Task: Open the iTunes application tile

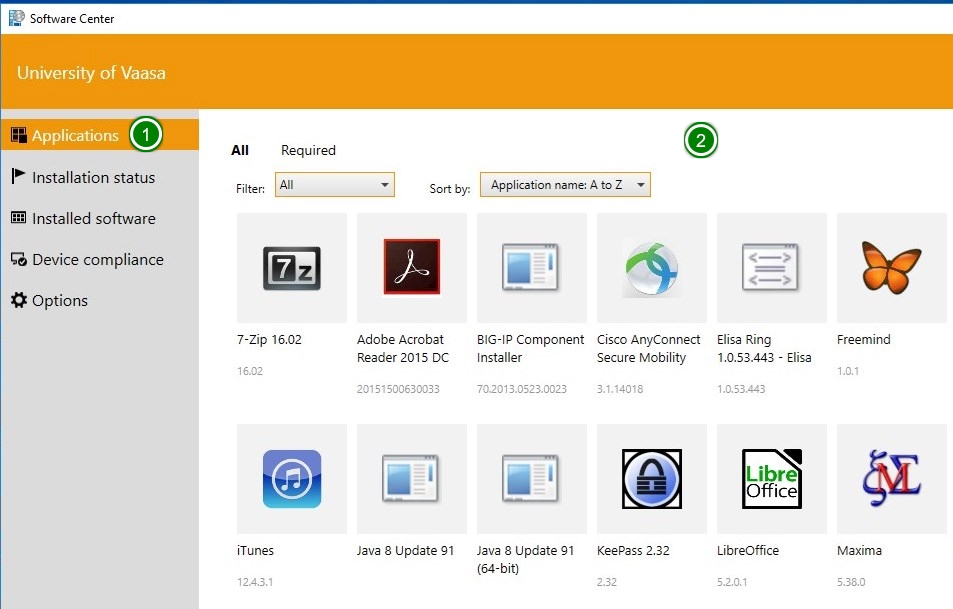Action: [x=291, y=478]
